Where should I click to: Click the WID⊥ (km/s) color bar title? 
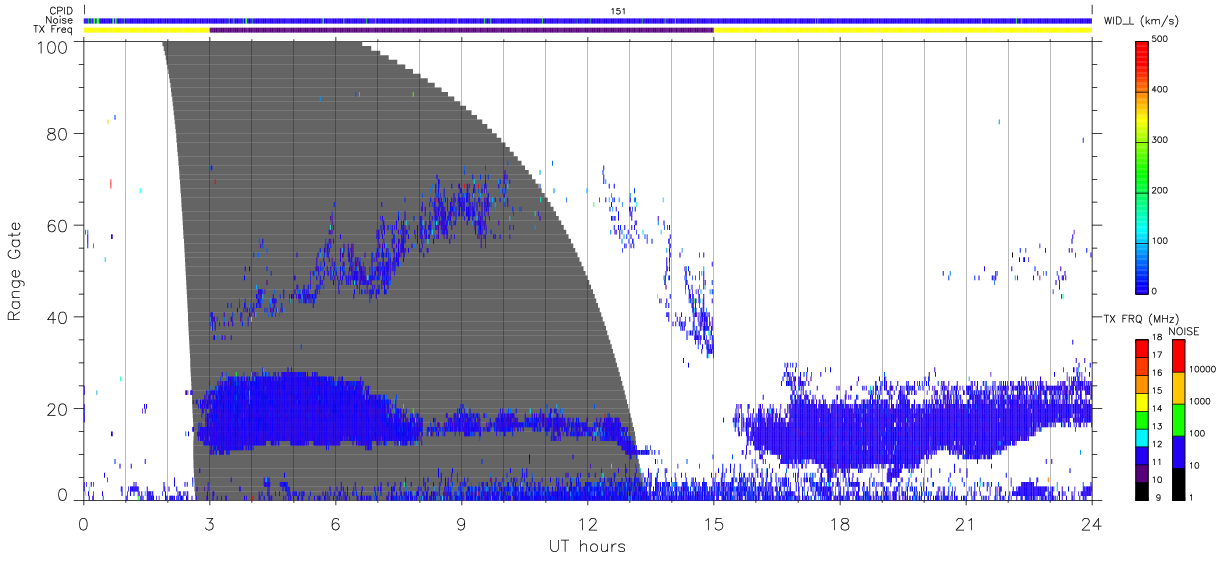1140,20
